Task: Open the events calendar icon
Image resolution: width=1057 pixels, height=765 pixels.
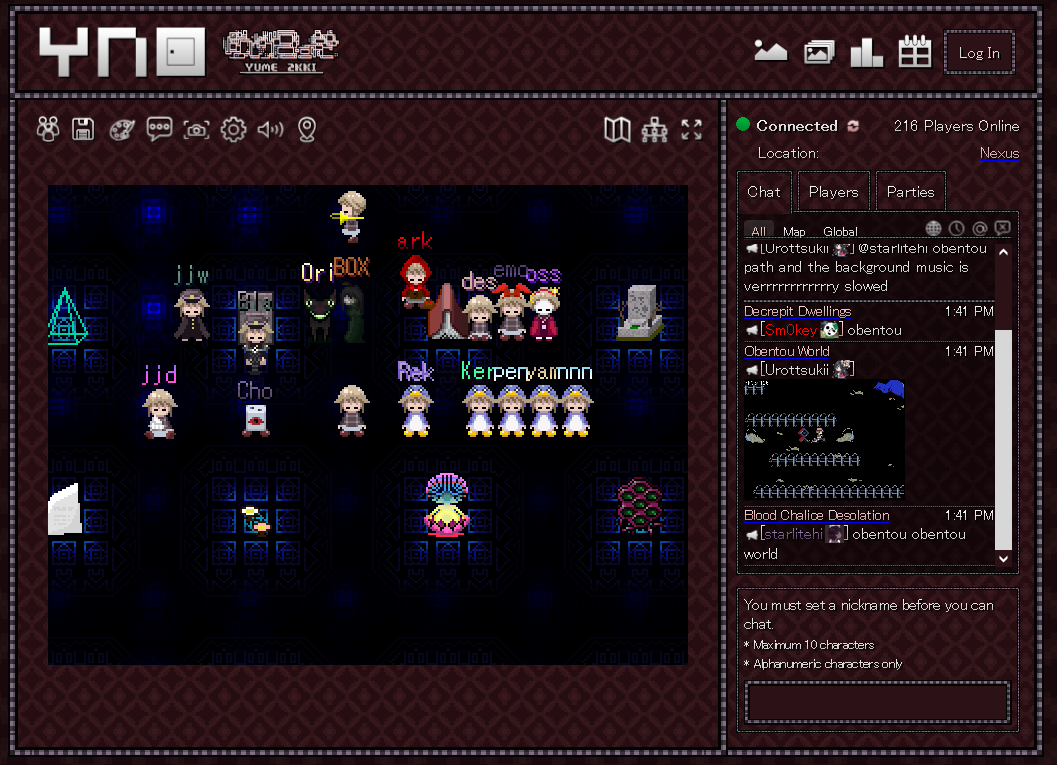Action: click(x=914, y=52)
